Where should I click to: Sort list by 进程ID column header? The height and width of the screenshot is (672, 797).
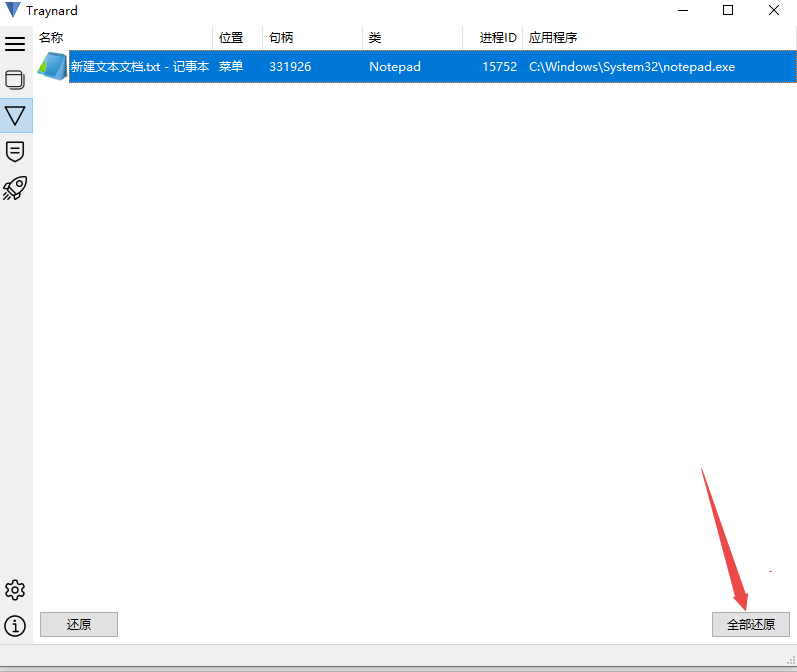pos(497,38)
